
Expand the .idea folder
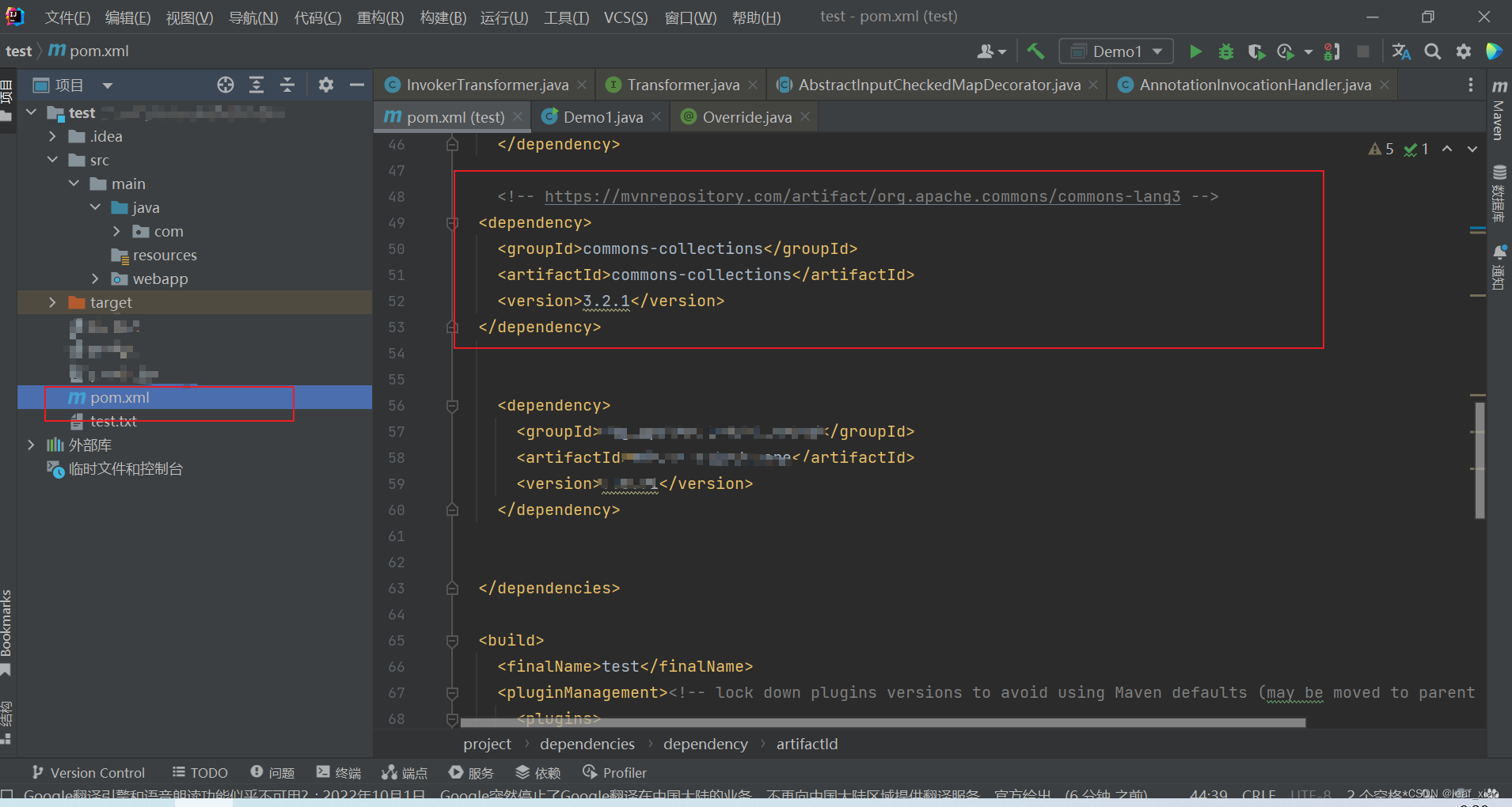coord(52,136)
